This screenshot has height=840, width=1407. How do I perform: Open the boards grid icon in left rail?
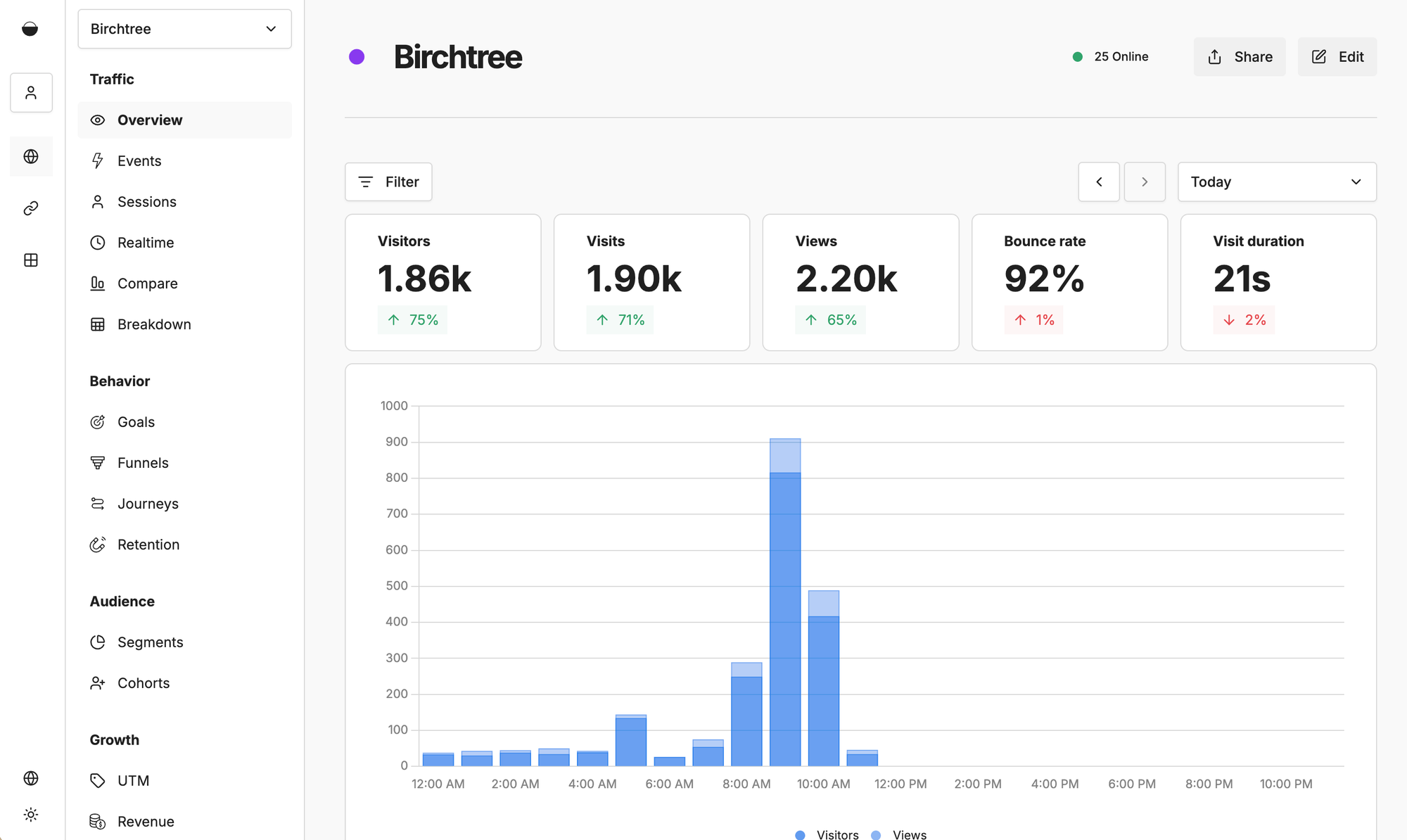[x=31, y=260]
